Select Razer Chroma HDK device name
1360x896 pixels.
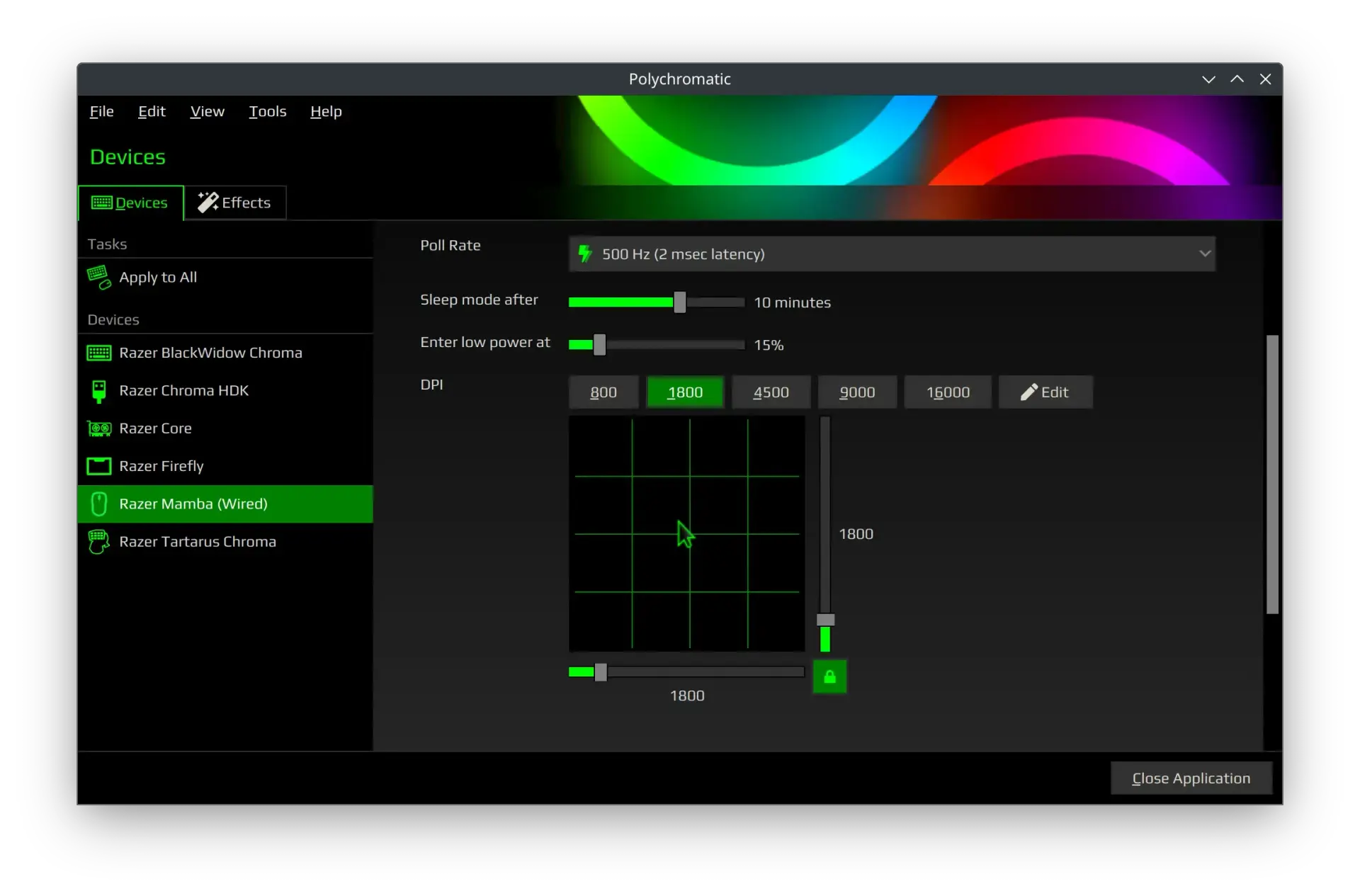183,391
